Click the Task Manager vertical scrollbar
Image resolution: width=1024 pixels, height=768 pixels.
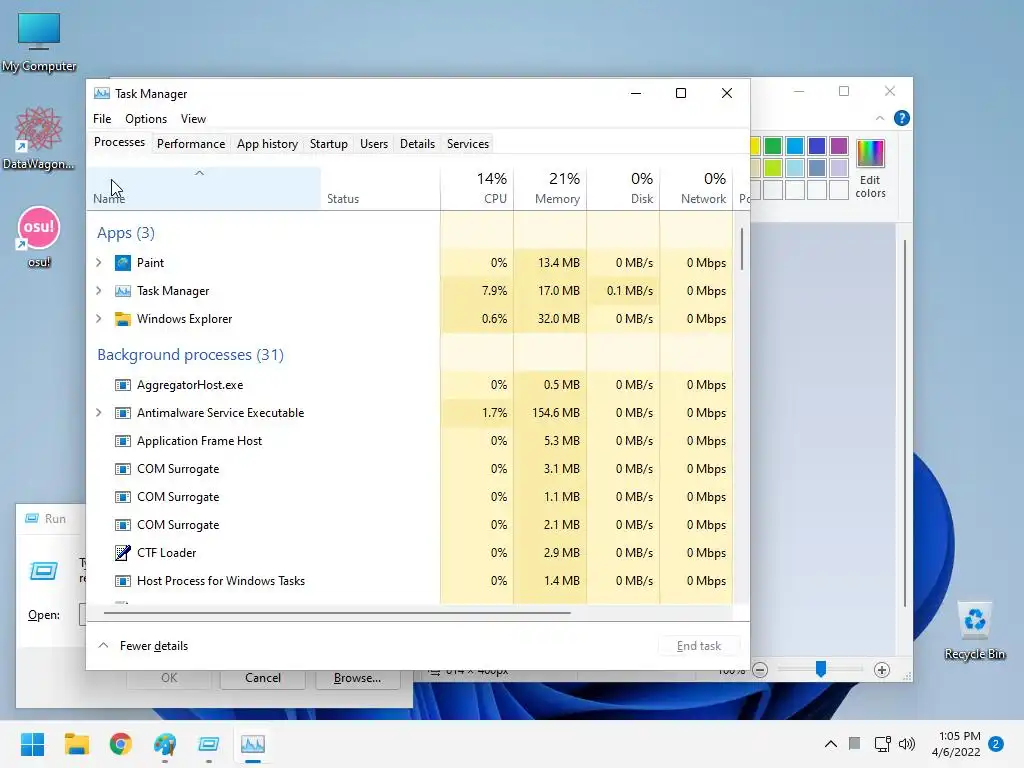click(x=742, y=249)
